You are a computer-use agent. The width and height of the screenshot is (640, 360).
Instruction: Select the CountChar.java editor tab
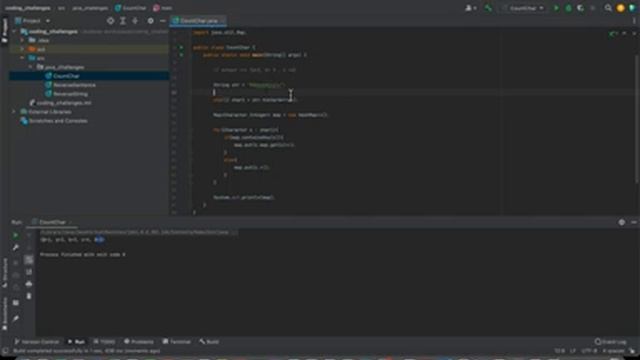[x=198, y=20]
